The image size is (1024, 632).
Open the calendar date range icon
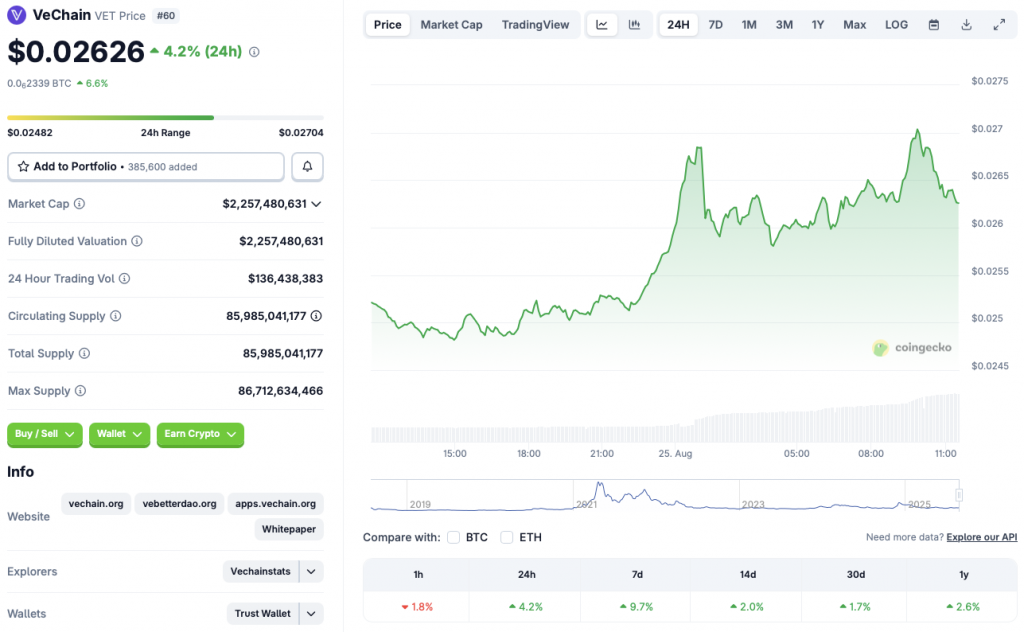tap(934, 25)
